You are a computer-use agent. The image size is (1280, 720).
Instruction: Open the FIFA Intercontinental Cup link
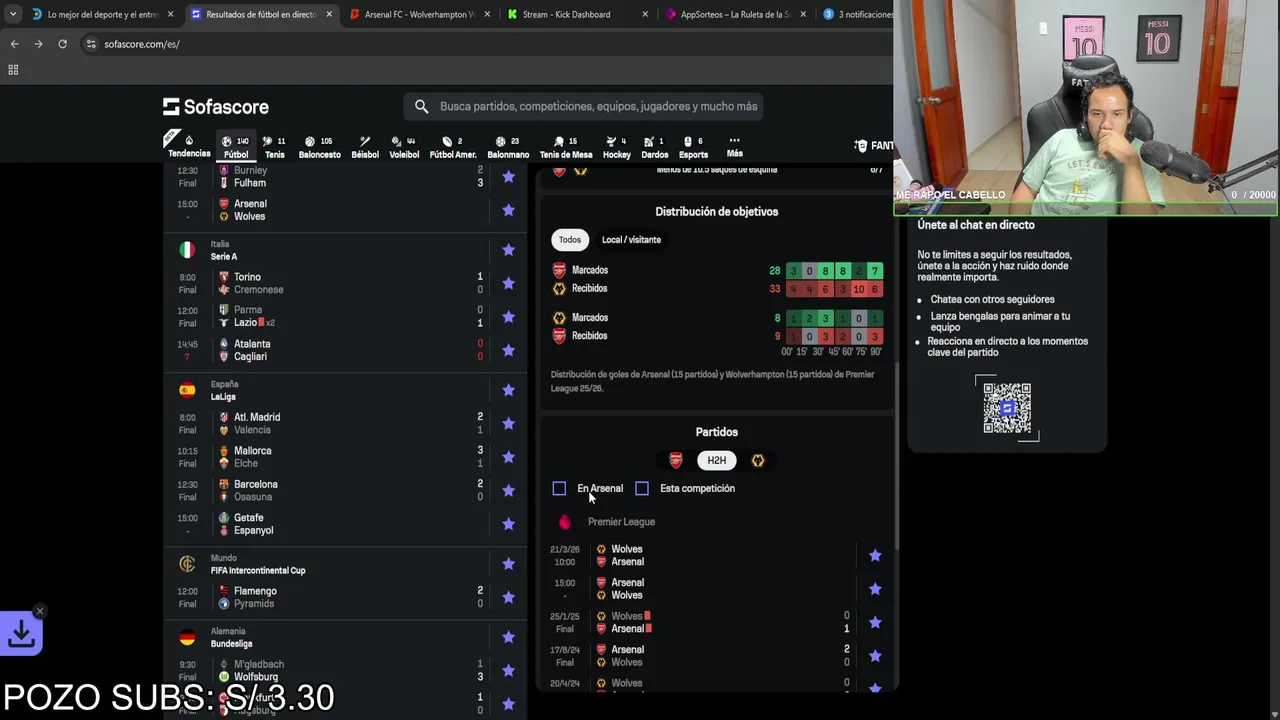click(x=258, y=571)
